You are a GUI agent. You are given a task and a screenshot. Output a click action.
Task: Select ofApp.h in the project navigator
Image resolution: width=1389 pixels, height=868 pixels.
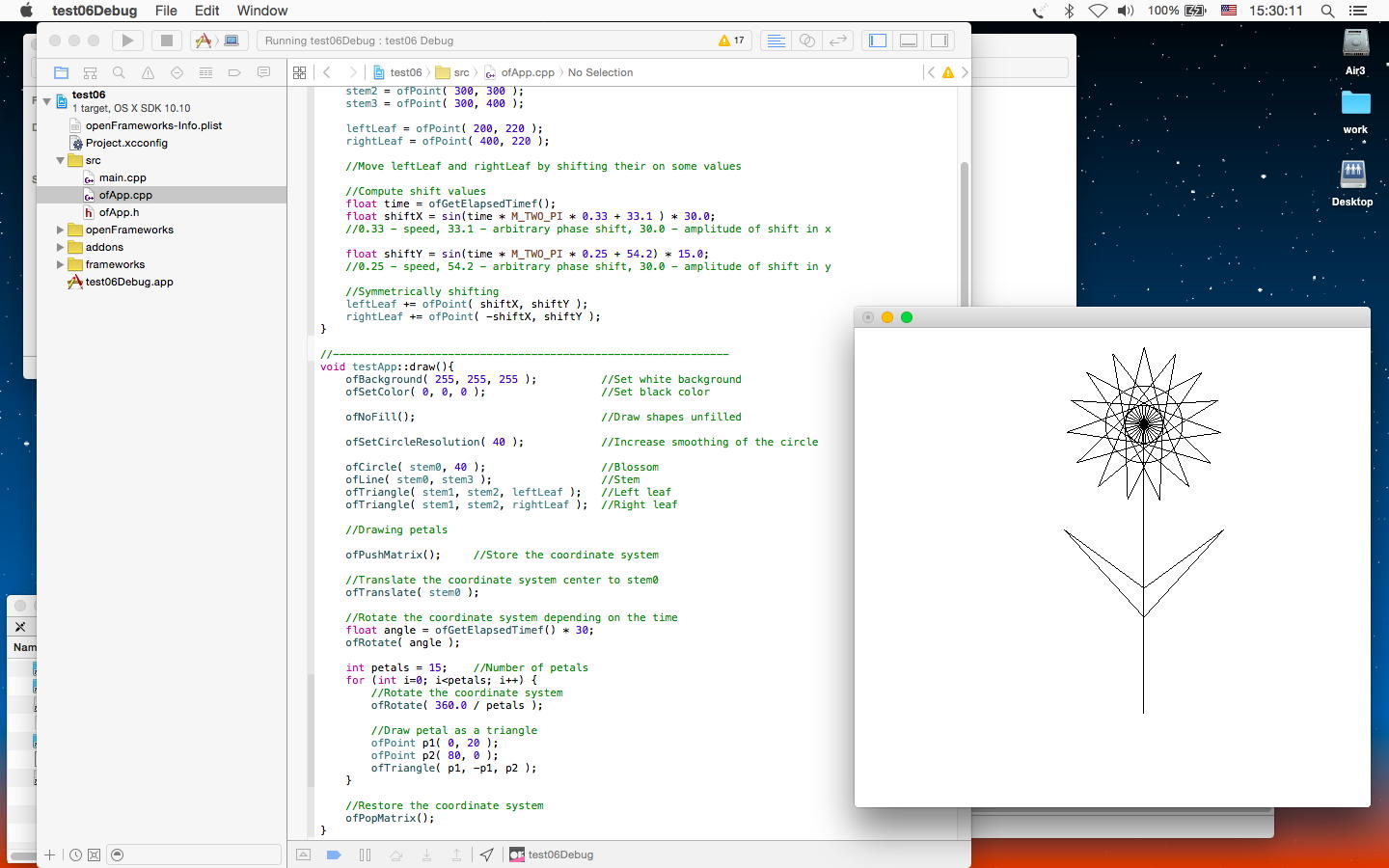(x=119, y=212)
